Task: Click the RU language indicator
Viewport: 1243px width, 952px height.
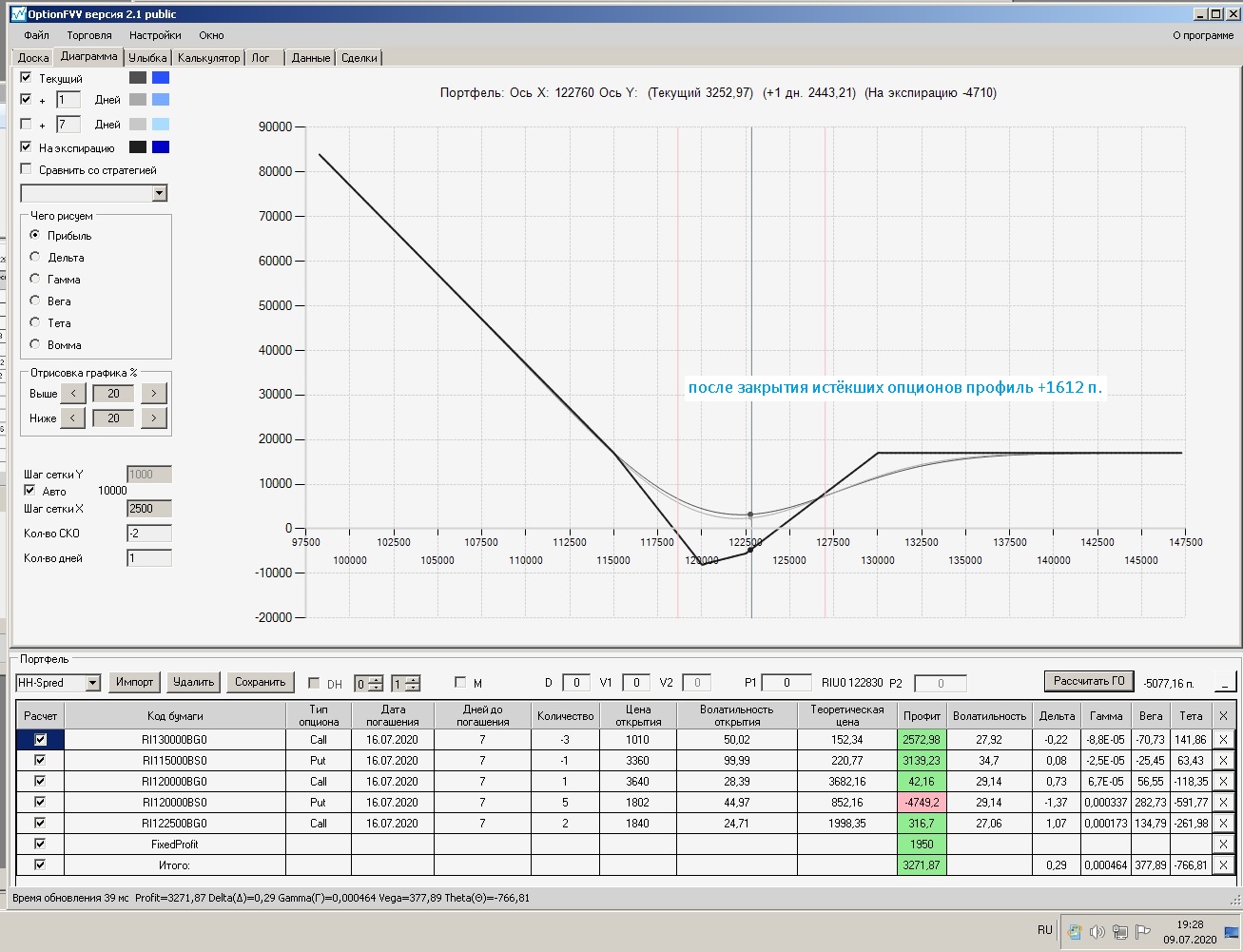Action: click(1045, 930)
